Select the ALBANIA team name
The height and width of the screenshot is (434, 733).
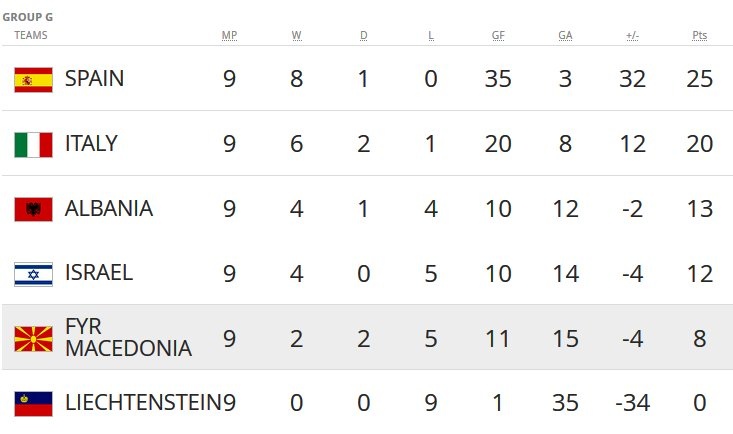108,209
